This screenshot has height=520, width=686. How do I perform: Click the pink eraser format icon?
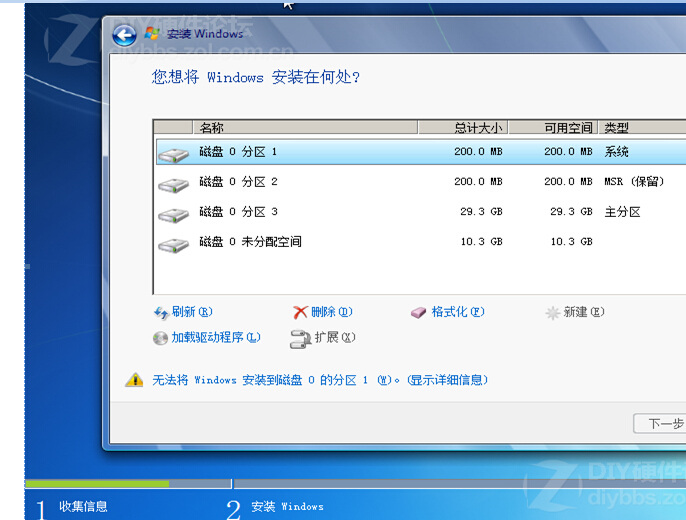click(x=418, y=312)
